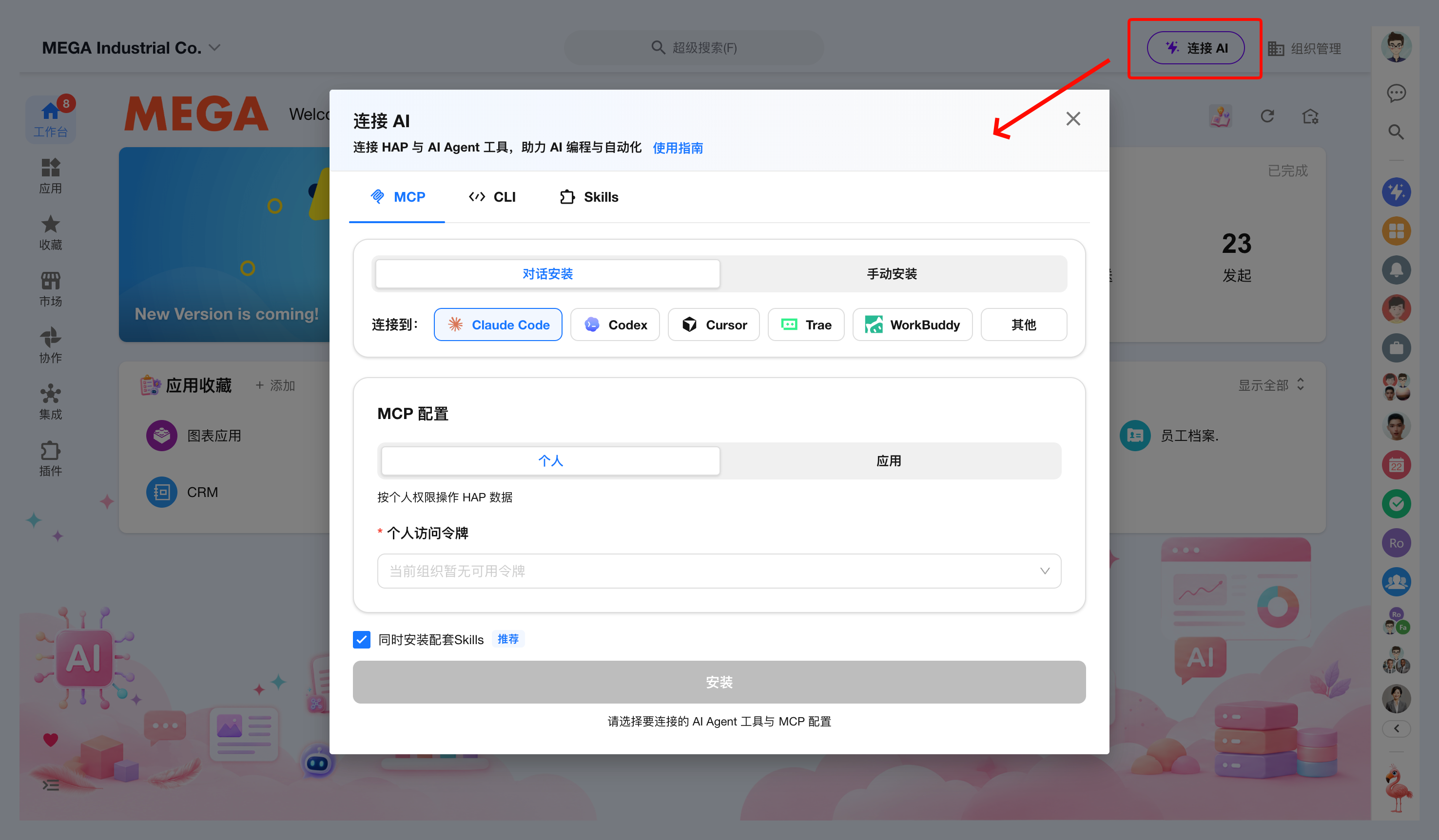This screenshot has width=1439, height=840.
Task: Open the 显示全部 filter dropdown
Action: coord(1271,385)
